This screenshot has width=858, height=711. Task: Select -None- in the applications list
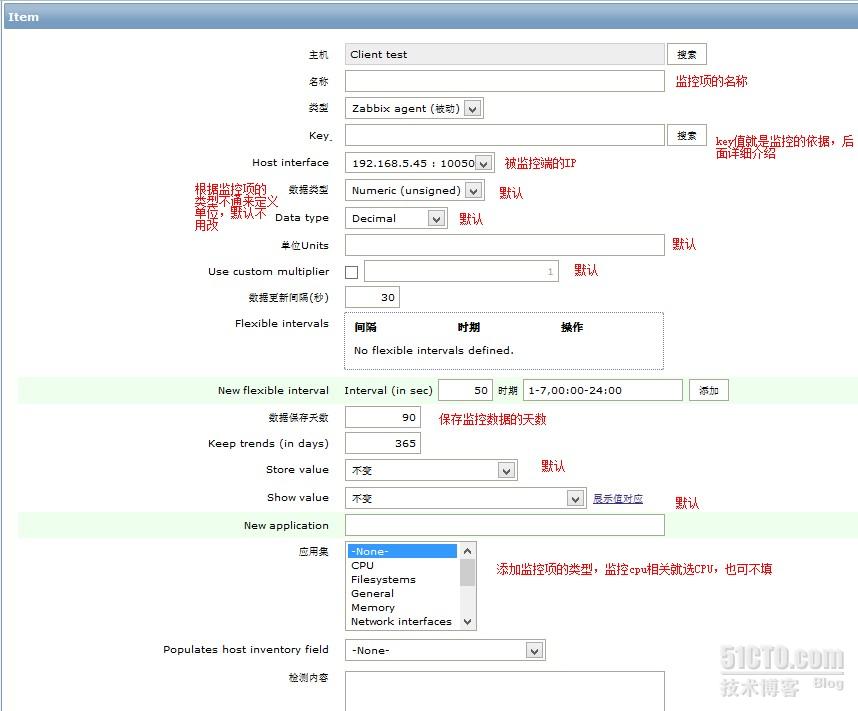[402, 551]
